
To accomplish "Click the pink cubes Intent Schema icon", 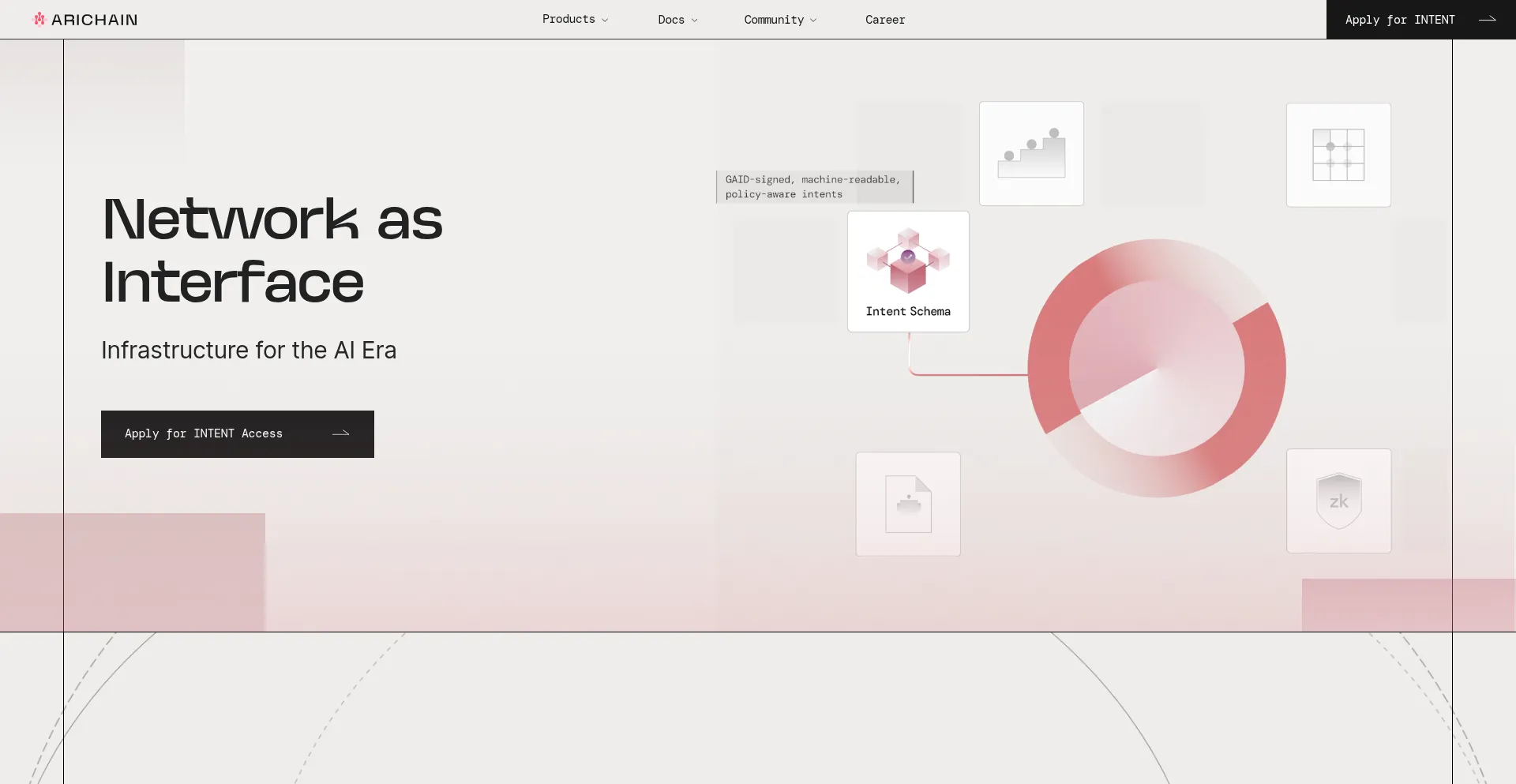I will [x=908, y=261].
